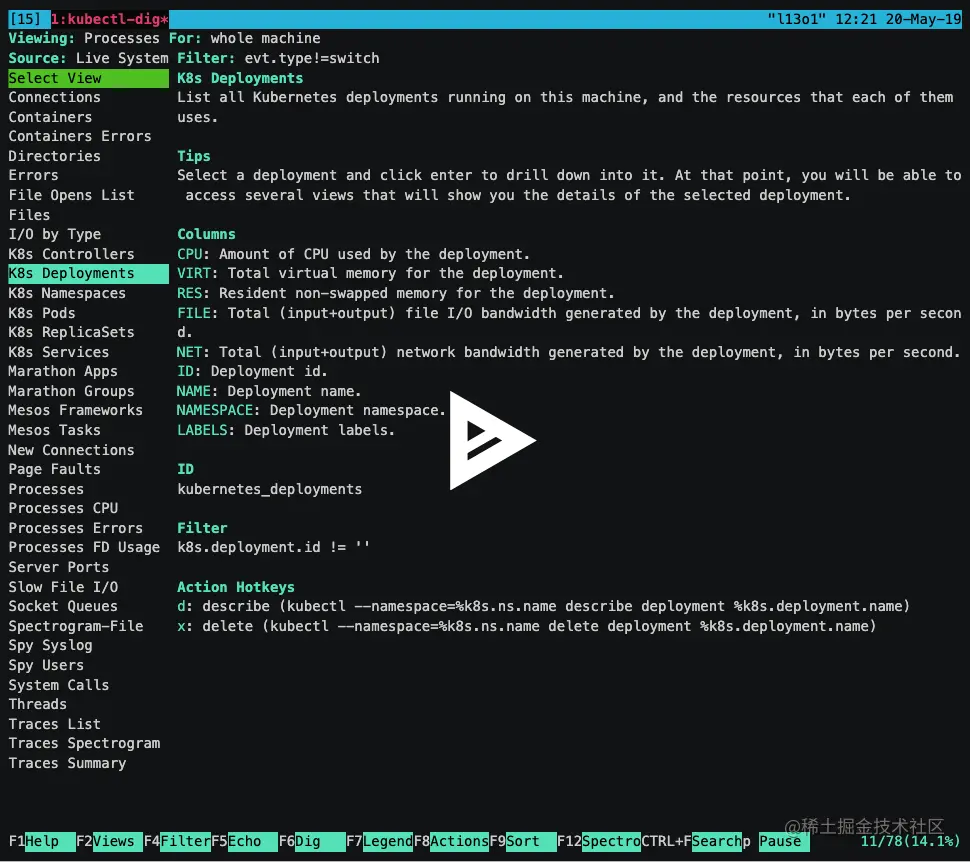Open the Server Ports view
This screenshot has height=862, width=970.
pyautogui.click(x=59, y=567)
